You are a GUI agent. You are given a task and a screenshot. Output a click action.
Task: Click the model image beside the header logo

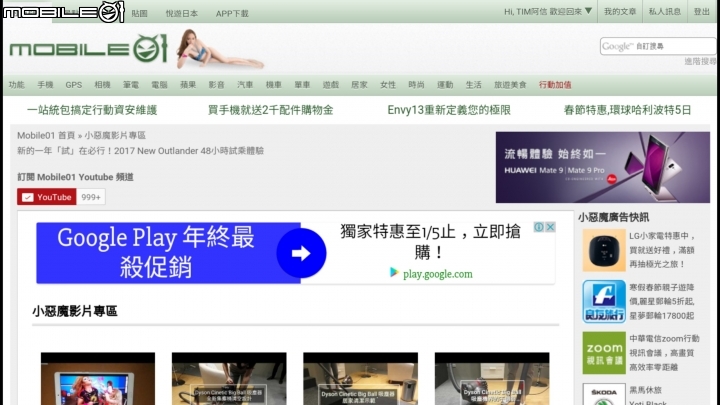pyautogui.click(x=219, y=49)
